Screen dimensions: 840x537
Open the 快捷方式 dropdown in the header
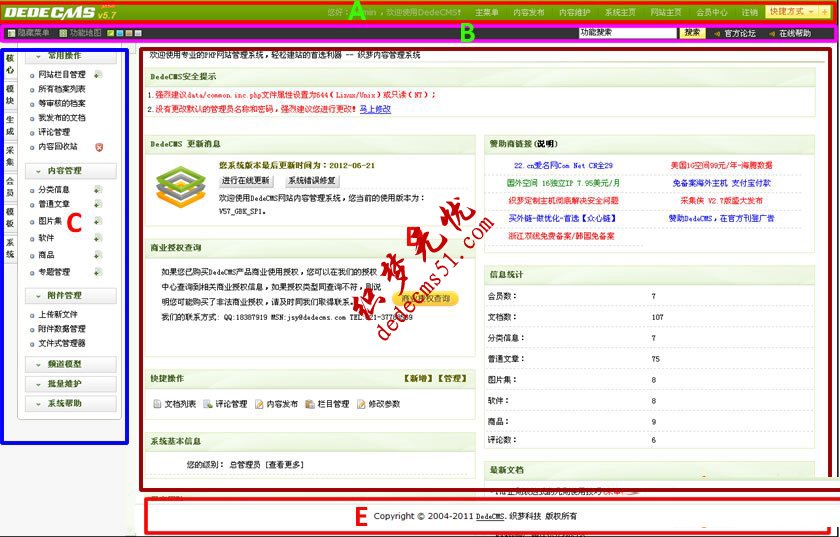point(792,11)
